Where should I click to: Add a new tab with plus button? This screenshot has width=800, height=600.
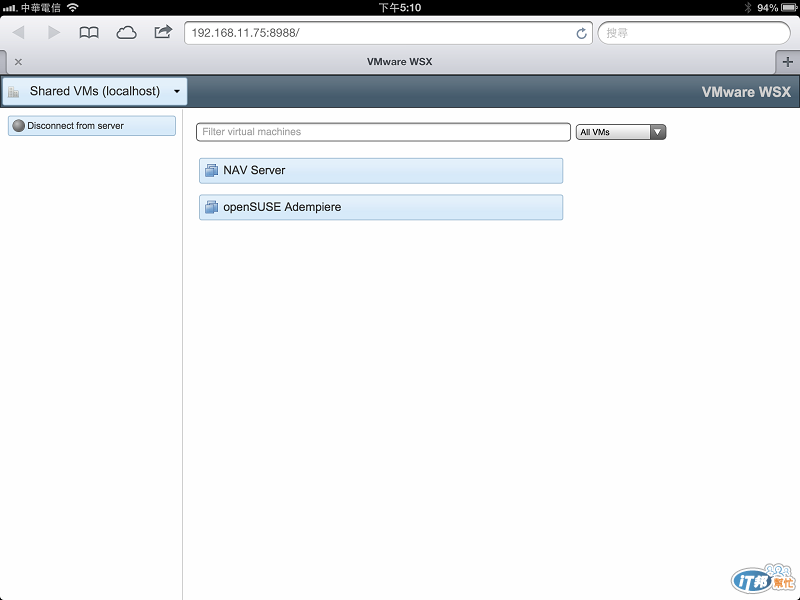[x=787, y=62]
